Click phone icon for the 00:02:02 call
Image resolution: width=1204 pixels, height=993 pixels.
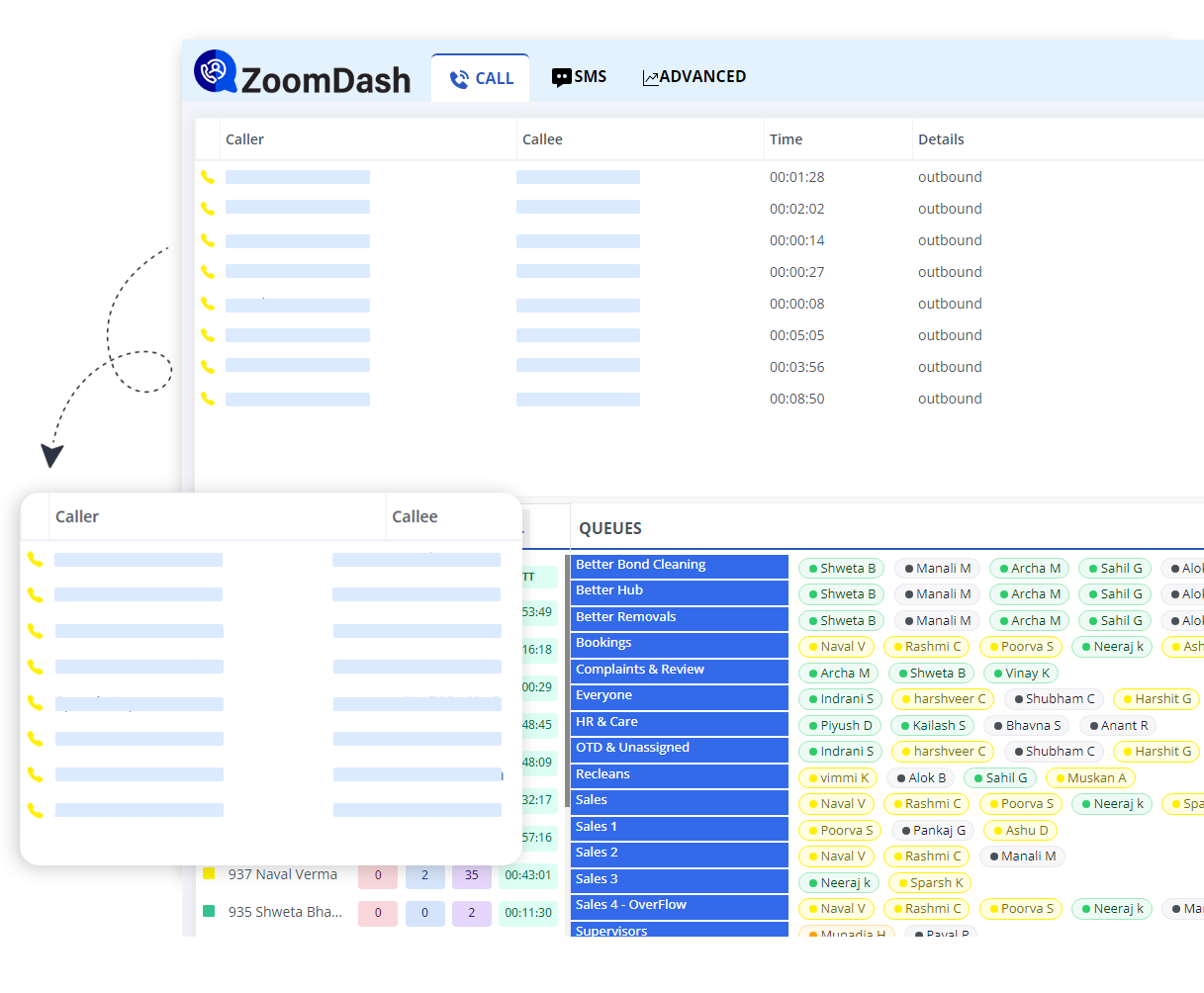[x=208, y=209]
